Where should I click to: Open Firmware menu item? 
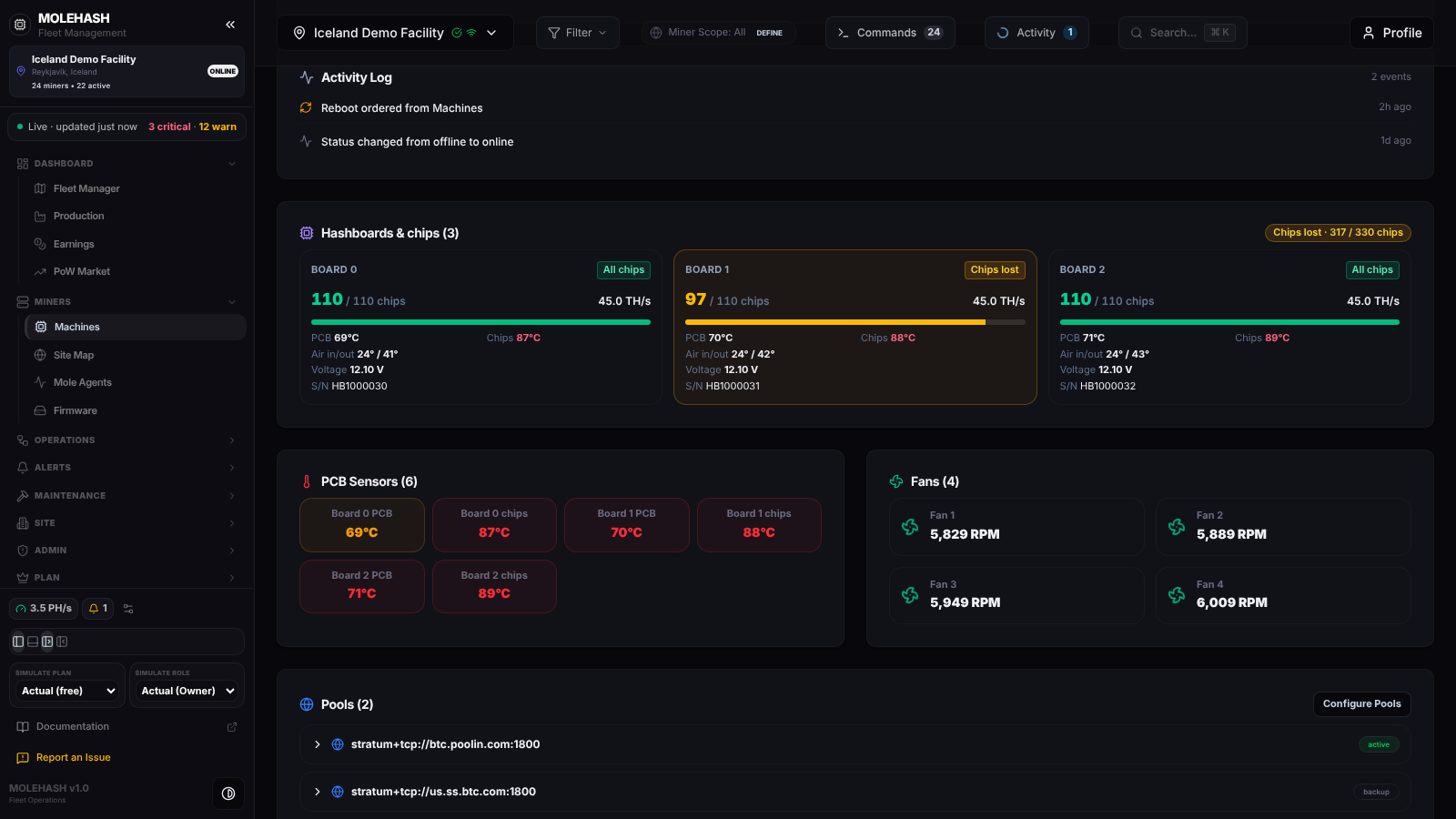click(x=135, y=411)
